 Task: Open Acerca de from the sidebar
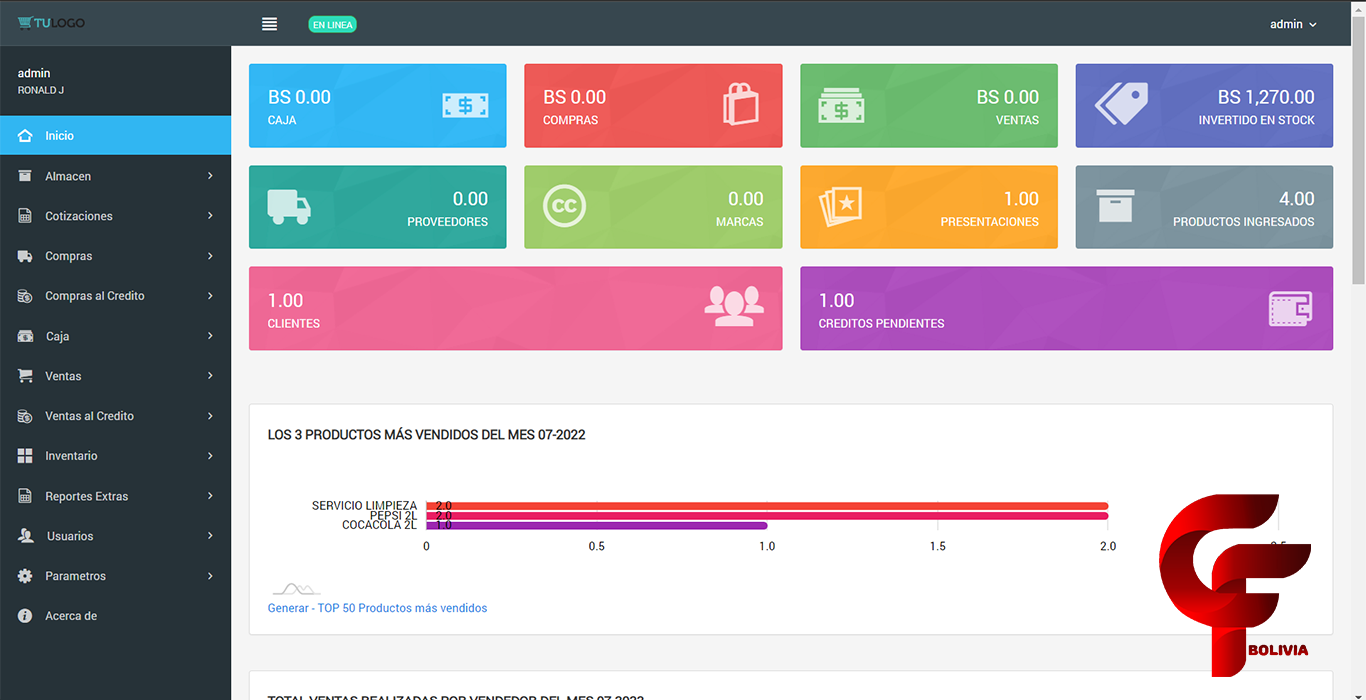tap(70, 616)
